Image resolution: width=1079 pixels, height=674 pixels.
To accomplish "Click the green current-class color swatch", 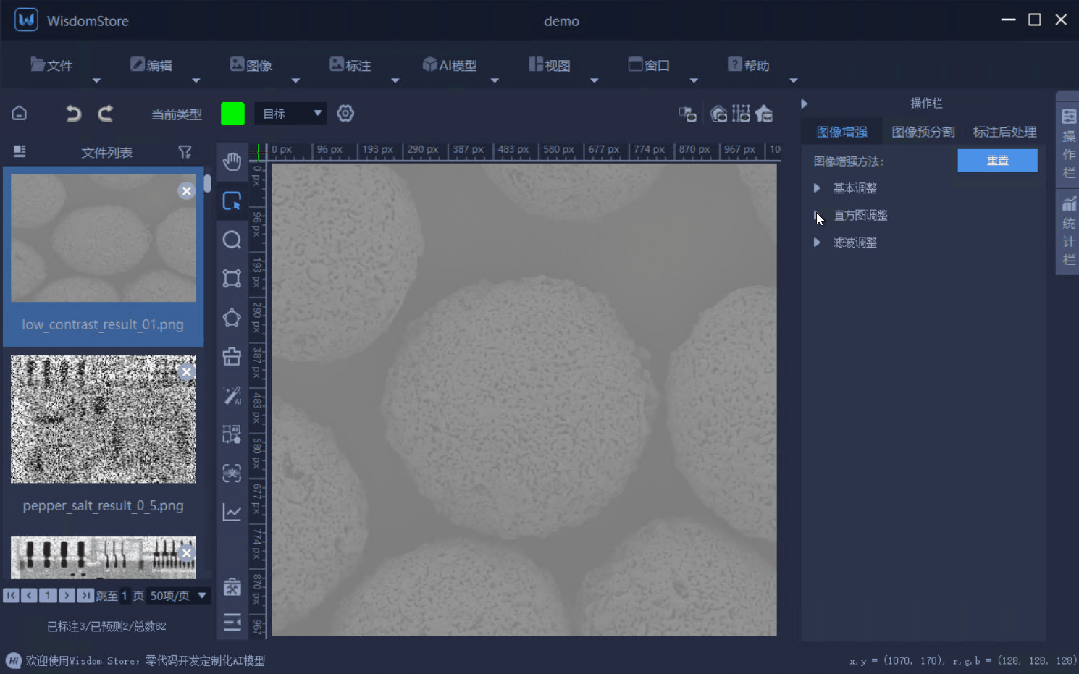I will click(233, 114).
